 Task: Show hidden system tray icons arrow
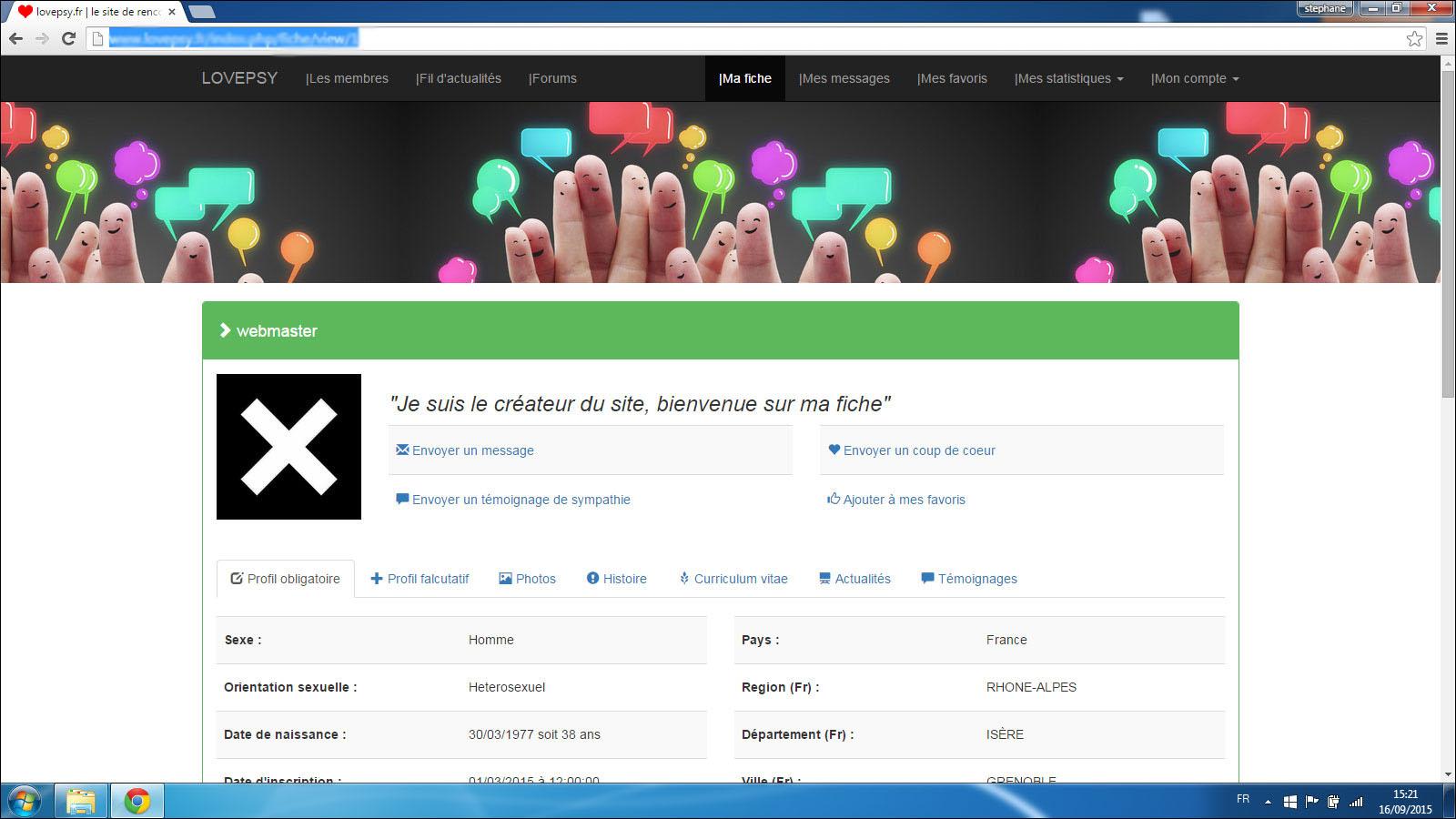1268,802
